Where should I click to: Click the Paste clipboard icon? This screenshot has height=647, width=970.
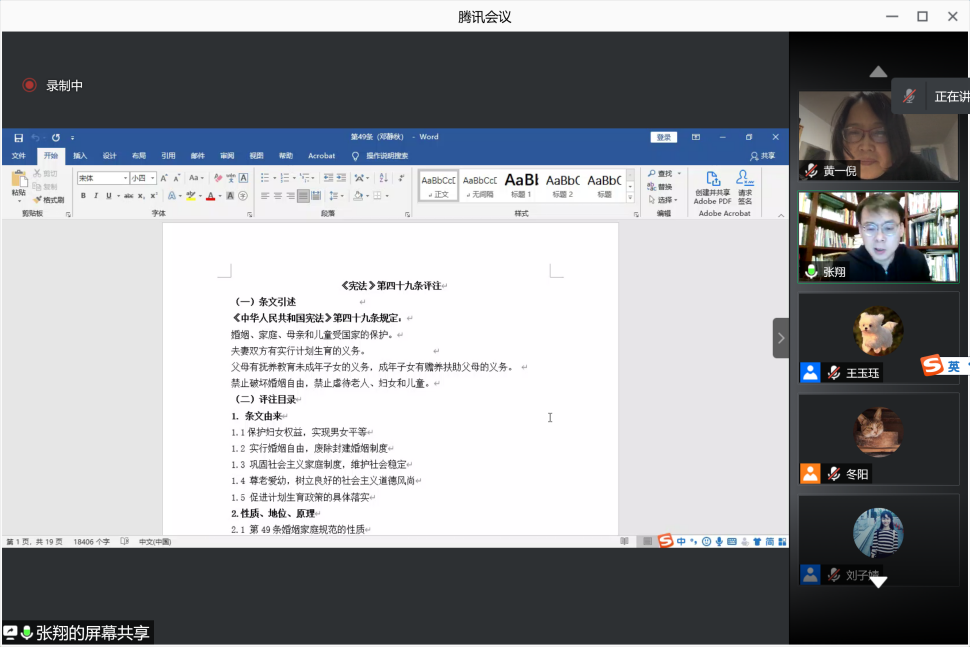[18, 182]
